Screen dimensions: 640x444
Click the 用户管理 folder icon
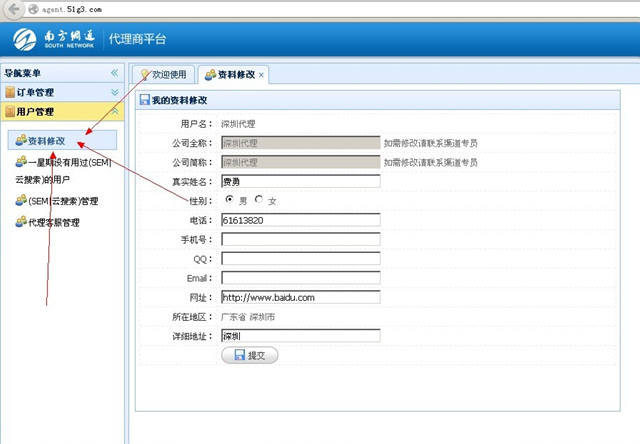click(10, 112)
